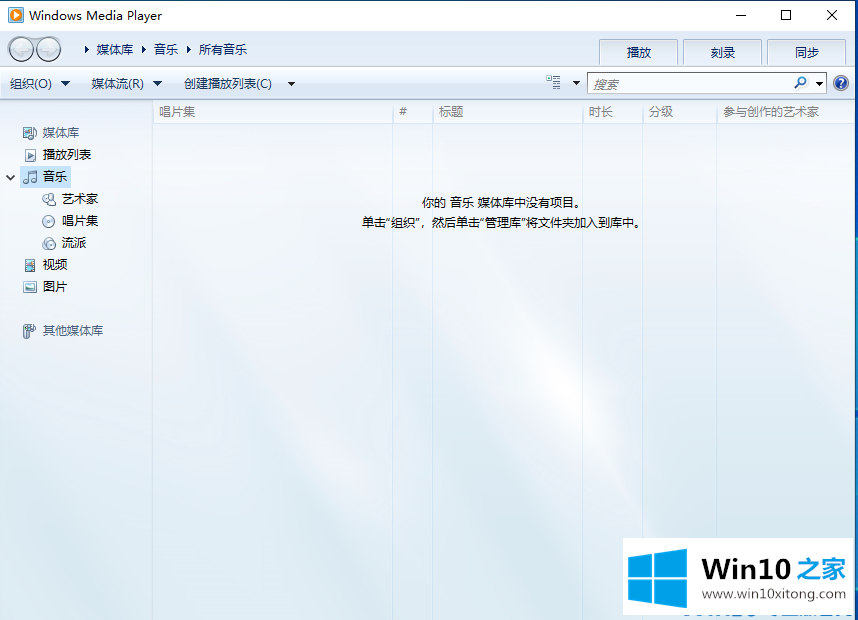Viewport: 858px width, 620px height.
Task: Open the 媒体流(R) menu
Action: click(x=118, y=84)
